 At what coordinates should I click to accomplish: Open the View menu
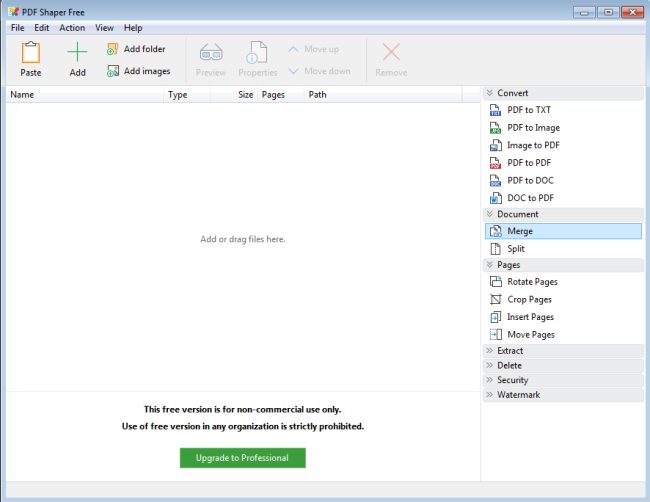pos(104,28)
